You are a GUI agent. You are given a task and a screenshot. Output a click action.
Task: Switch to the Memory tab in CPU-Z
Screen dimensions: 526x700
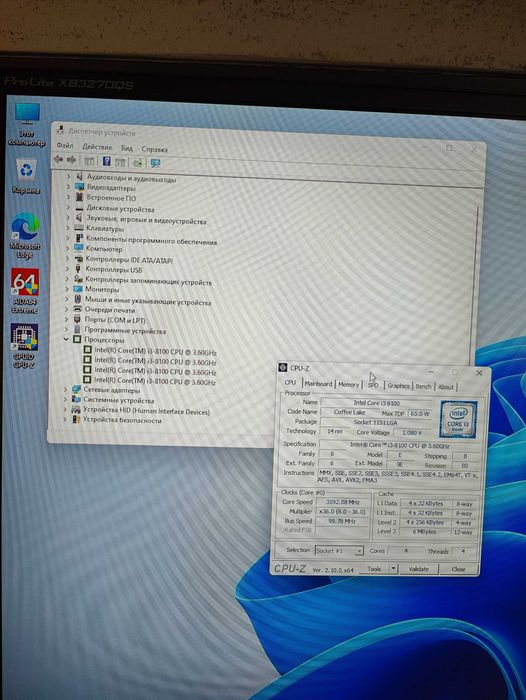click(349, 384)
